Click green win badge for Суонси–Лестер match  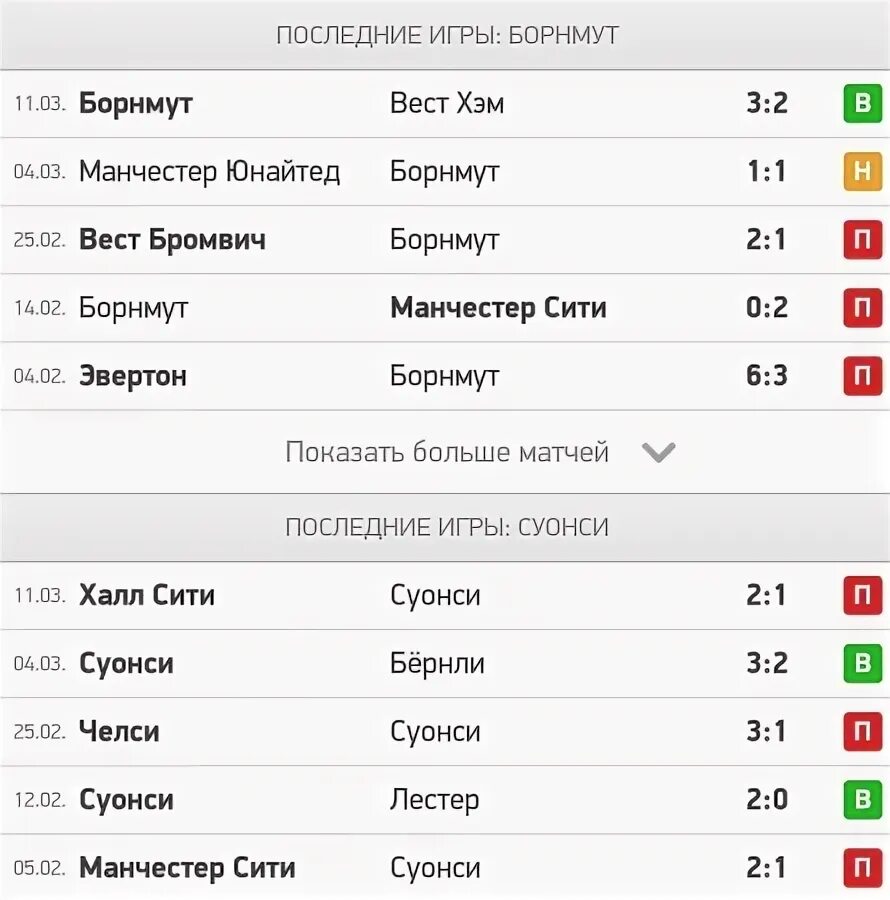coord(862,800)
